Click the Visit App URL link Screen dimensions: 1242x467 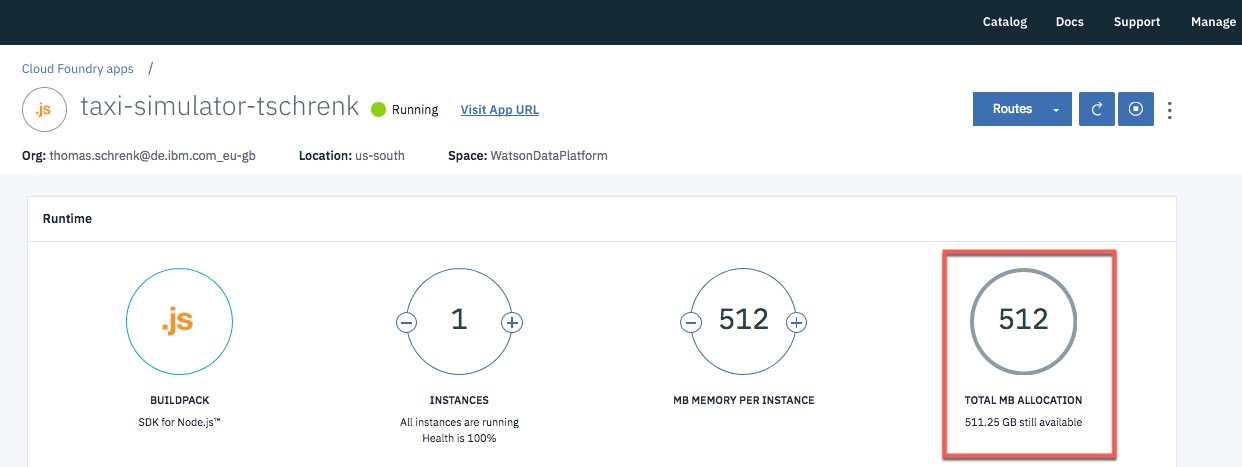click(x=500, y=110)
